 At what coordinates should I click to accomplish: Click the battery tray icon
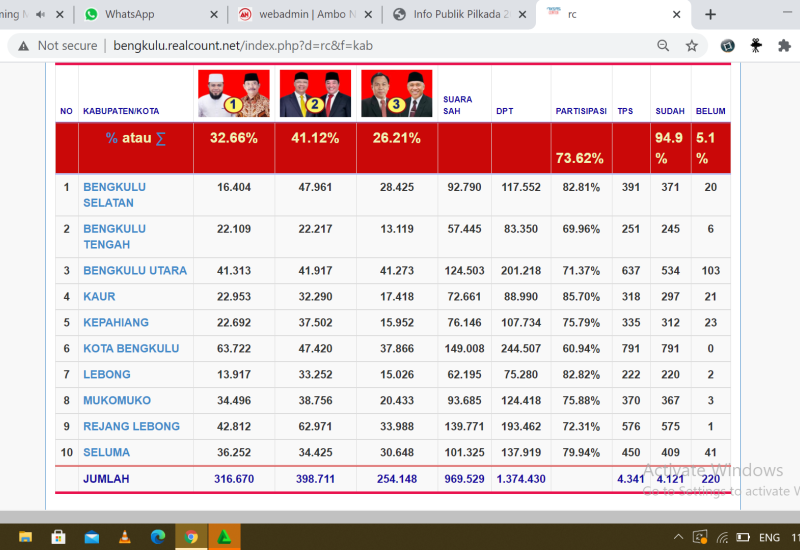click(x=743, y=537)
